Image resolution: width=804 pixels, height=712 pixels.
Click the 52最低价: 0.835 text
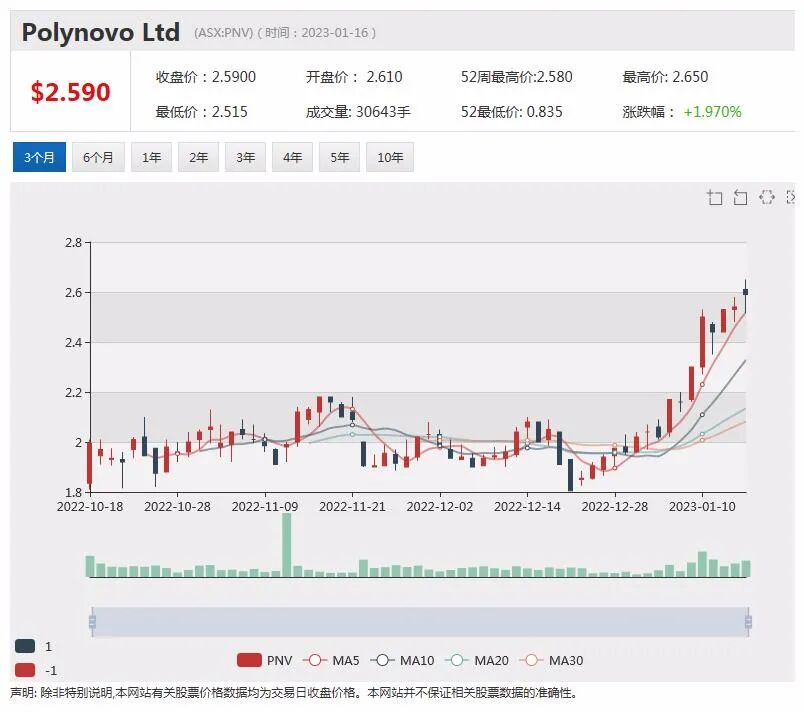511,112
